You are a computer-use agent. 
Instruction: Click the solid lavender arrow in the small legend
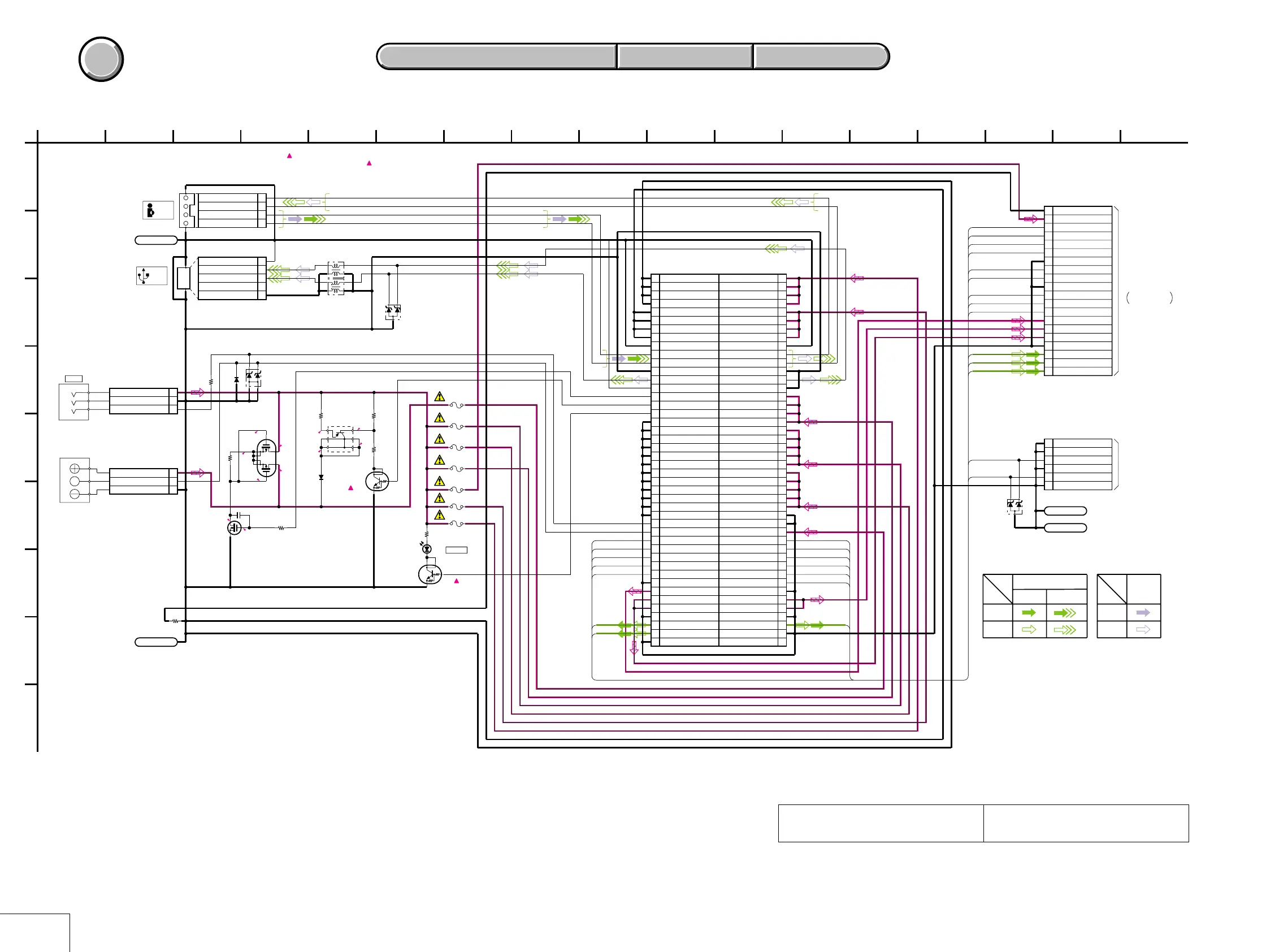click(1143, 613)
